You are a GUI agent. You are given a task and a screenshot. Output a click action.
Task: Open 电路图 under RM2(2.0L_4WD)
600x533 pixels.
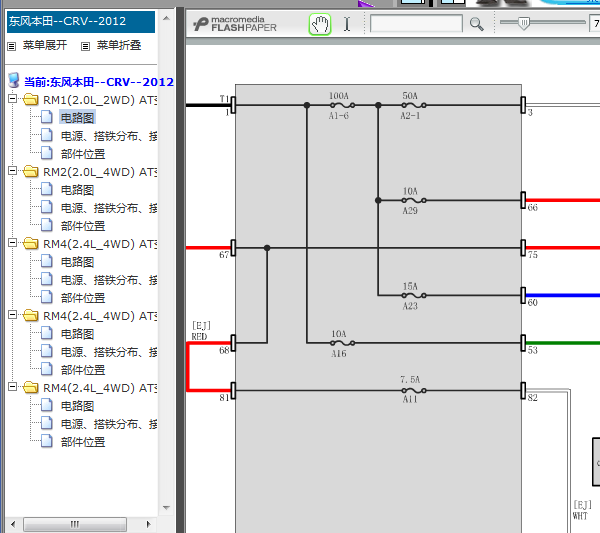tap(77, 190)
